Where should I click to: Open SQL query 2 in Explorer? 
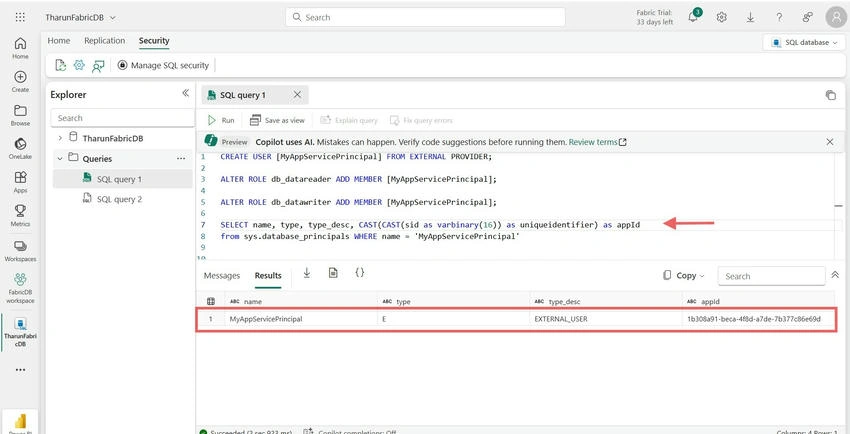coord(123,199)
